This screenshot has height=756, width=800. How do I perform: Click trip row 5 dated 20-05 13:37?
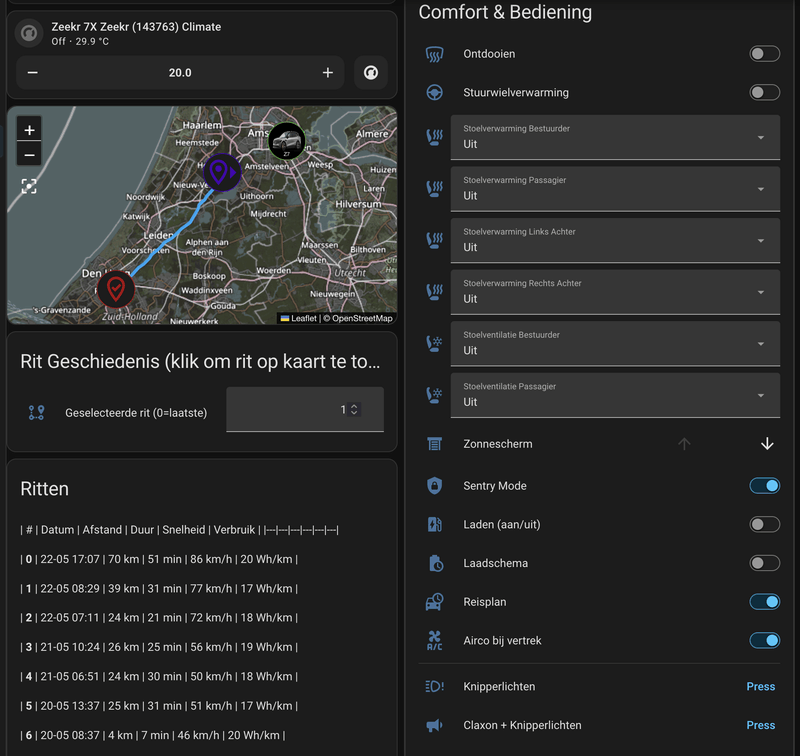(x=159, y=706)
